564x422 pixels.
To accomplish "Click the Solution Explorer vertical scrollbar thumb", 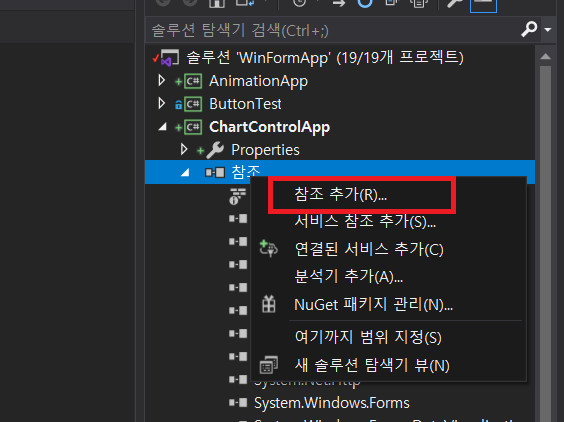I will tap(545, 243).
